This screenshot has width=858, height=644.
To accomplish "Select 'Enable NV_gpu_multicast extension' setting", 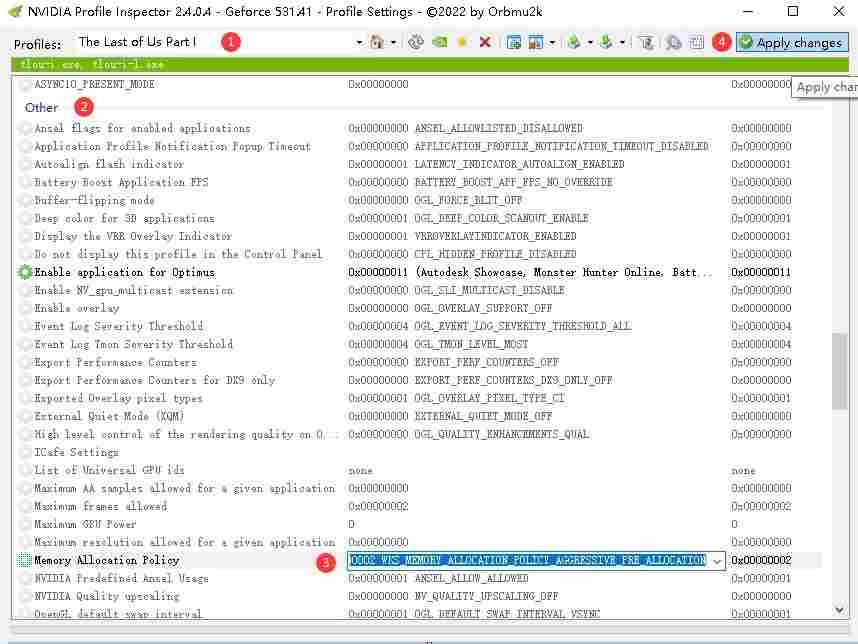I will [x=134, y=290].
